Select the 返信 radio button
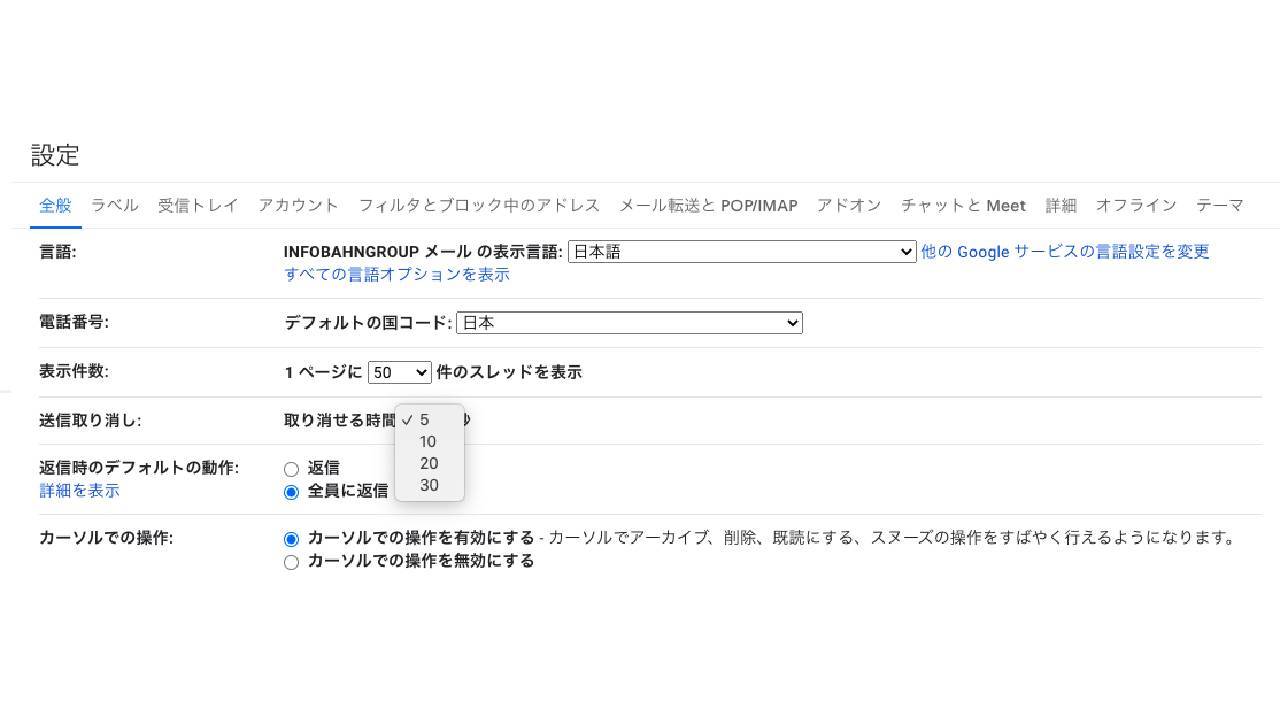The image size is (1280, 720). [291, 469]
